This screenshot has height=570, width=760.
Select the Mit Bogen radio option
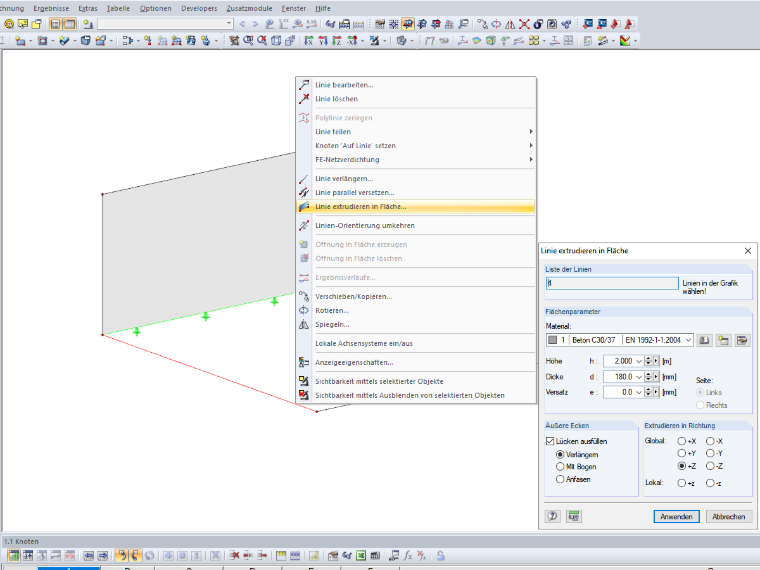(x=560, y=466)
